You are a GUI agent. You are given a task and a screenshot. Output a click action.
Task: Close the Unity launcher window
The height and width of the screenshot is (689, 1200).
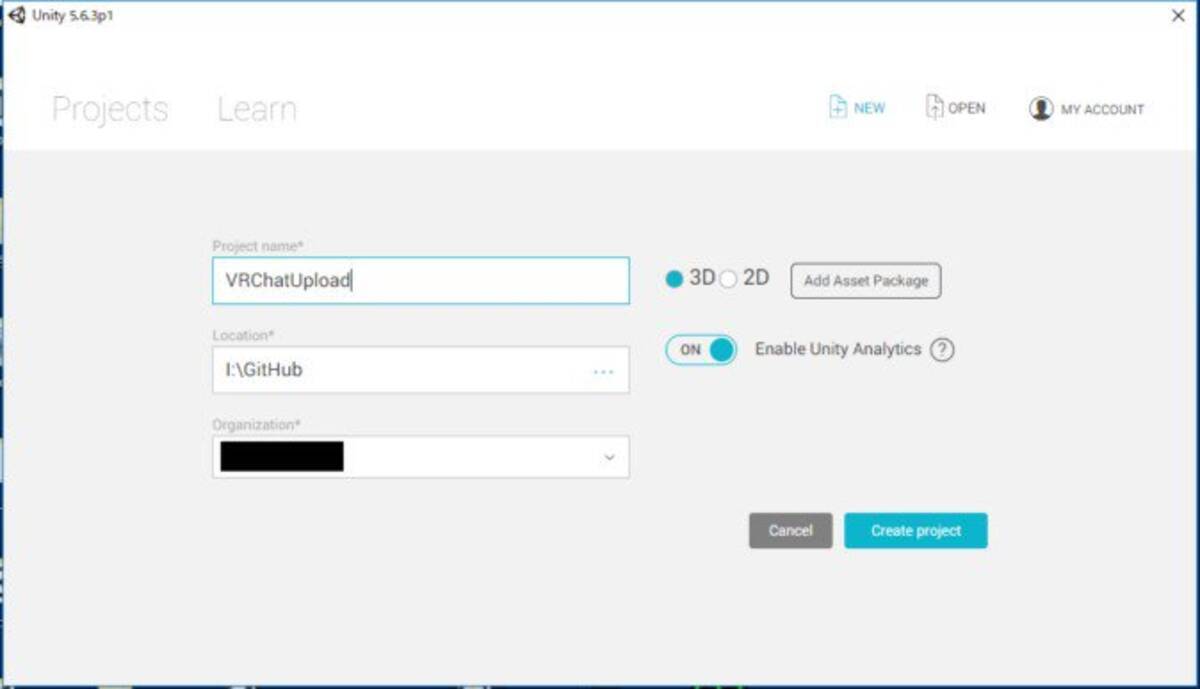click(x=1178, y=16)
